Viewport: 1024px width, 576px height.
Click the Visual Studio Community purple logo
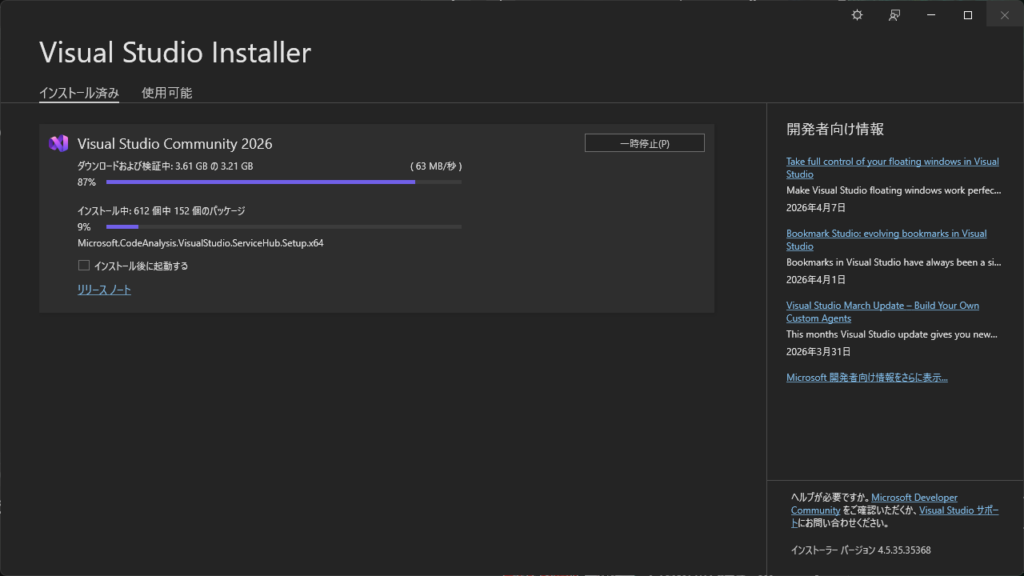[x=58, y=143]
